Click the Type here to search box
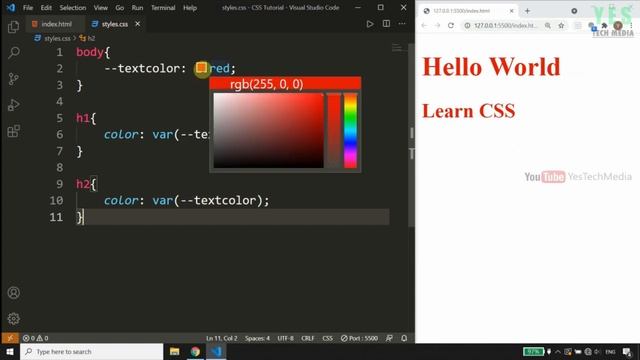Image resolution: width=640 pixels, height=360 pixels. click(91, 351)
